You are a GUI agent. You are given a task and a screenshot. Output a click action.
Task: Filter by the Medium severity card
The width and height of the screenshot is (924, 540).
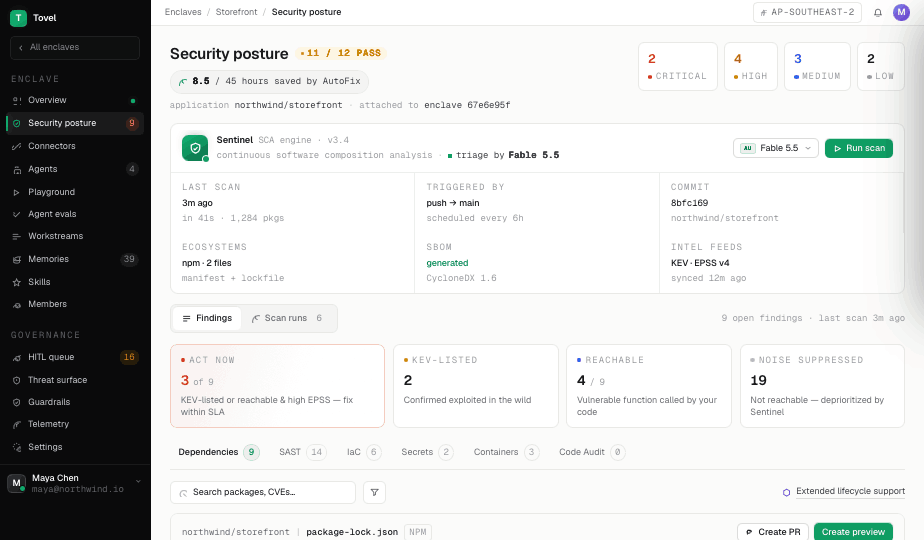(817, 67)
